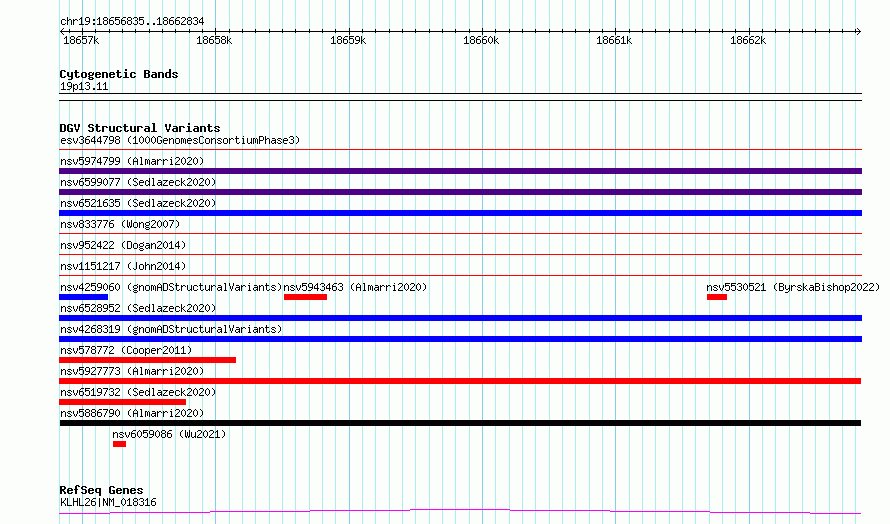Viewport: 890px width, 524px height.
Task: Click the tiny red bar under nsv6059086
Action: [119, 444]
